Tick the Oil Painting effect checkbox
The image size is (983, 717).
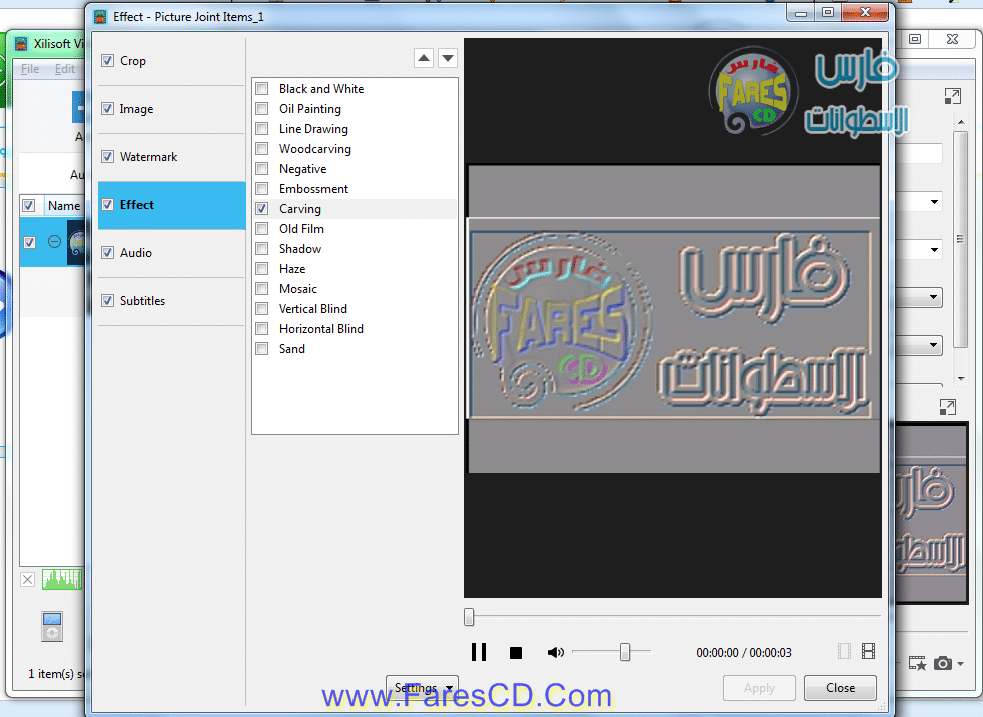262,109
